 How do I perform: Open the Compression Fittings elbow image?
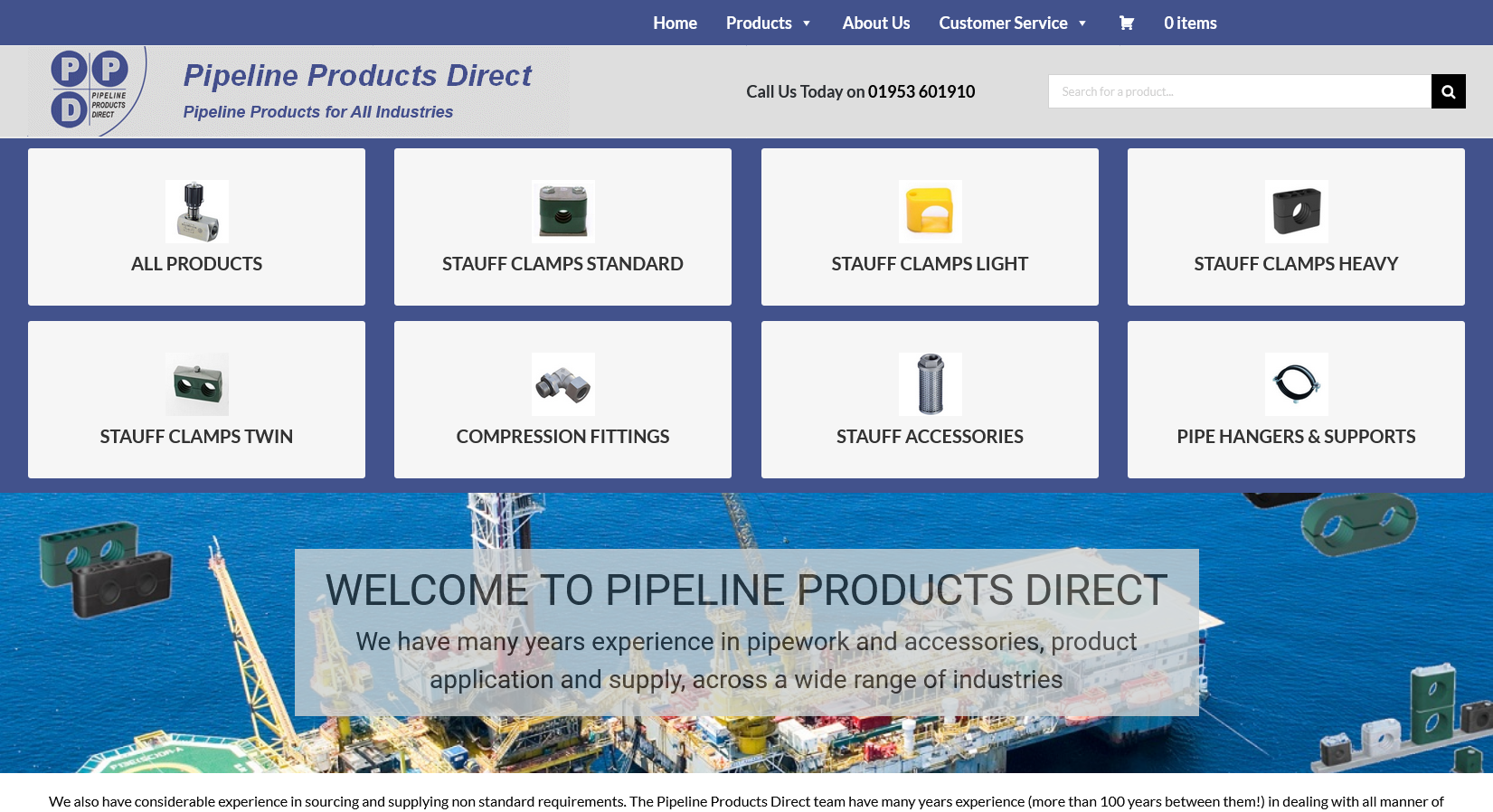point(562,384)
